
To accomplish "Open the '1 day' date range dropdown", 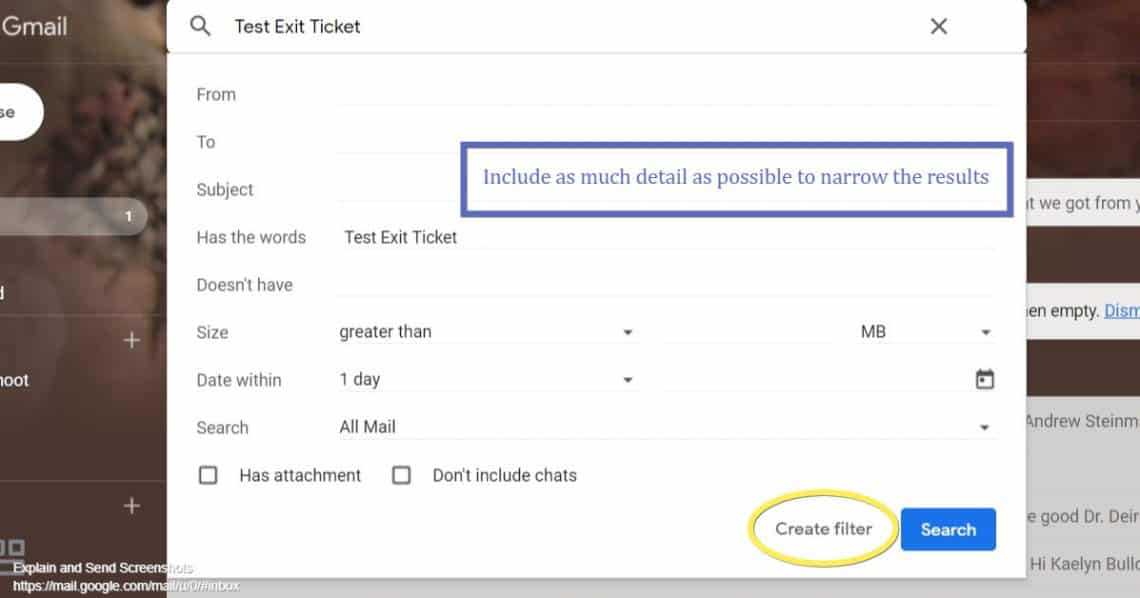I will (627, 379).
